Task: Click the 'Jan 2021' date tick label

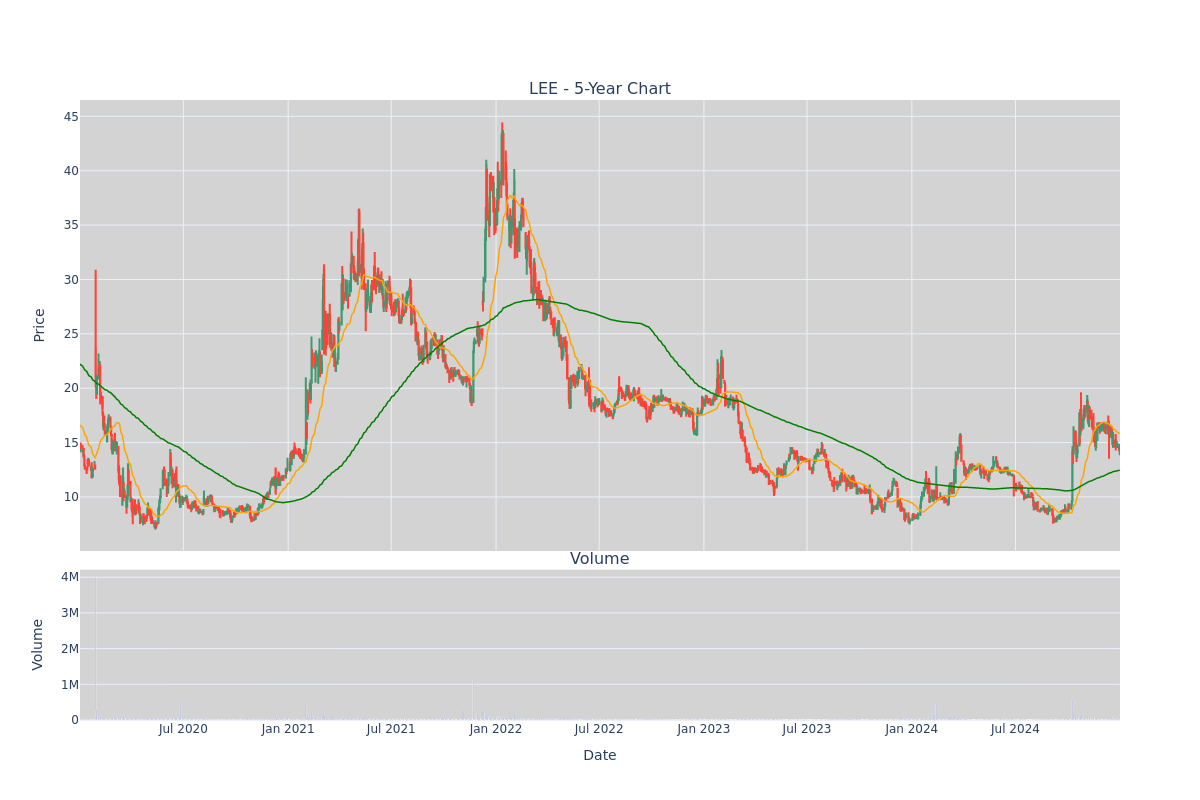Action: (x=288, y=729)
